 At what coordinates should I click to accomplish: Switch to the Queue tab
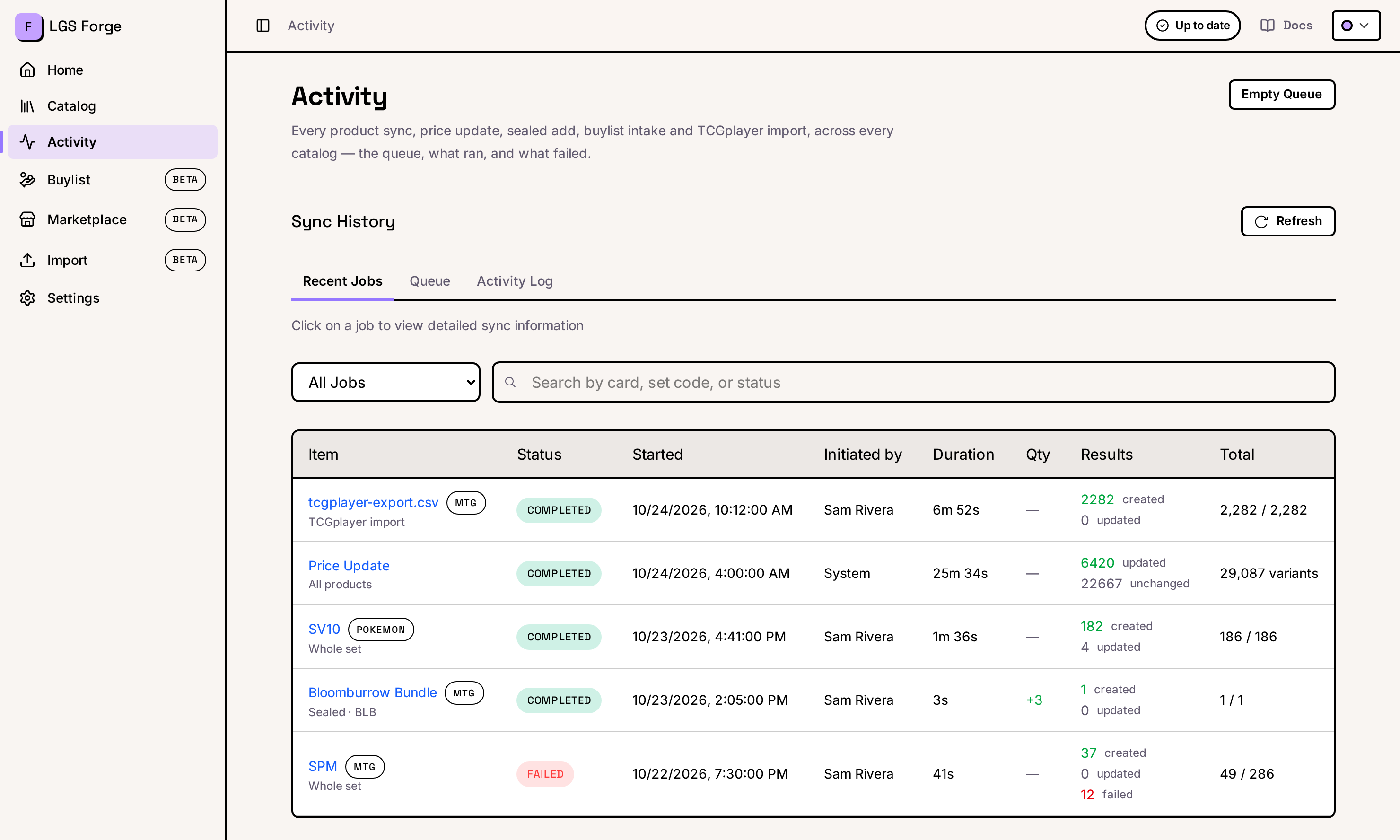tap(429, 281)
